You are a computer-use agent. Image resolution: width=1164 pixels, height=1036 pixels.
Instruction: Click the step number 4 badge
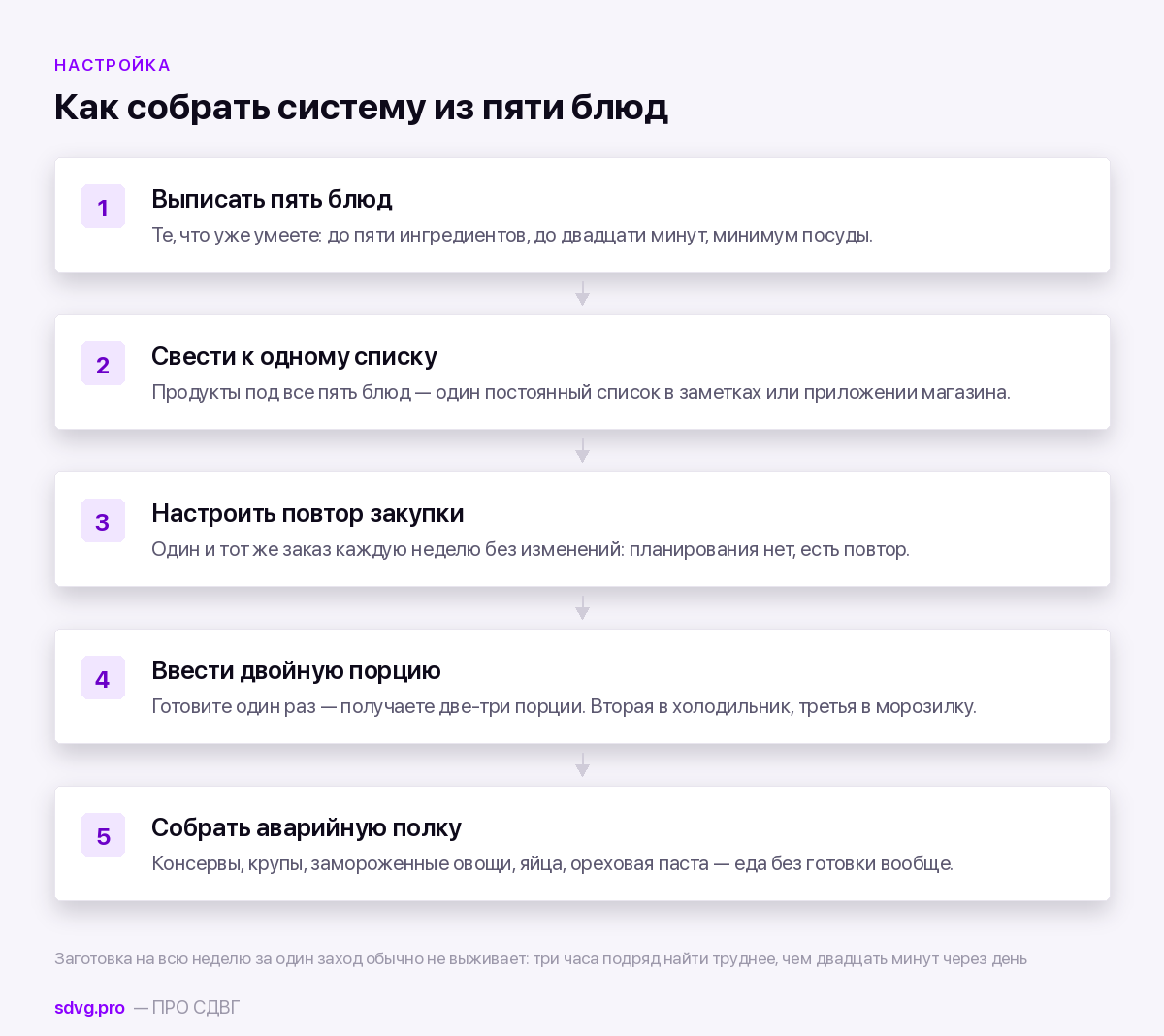103,678
